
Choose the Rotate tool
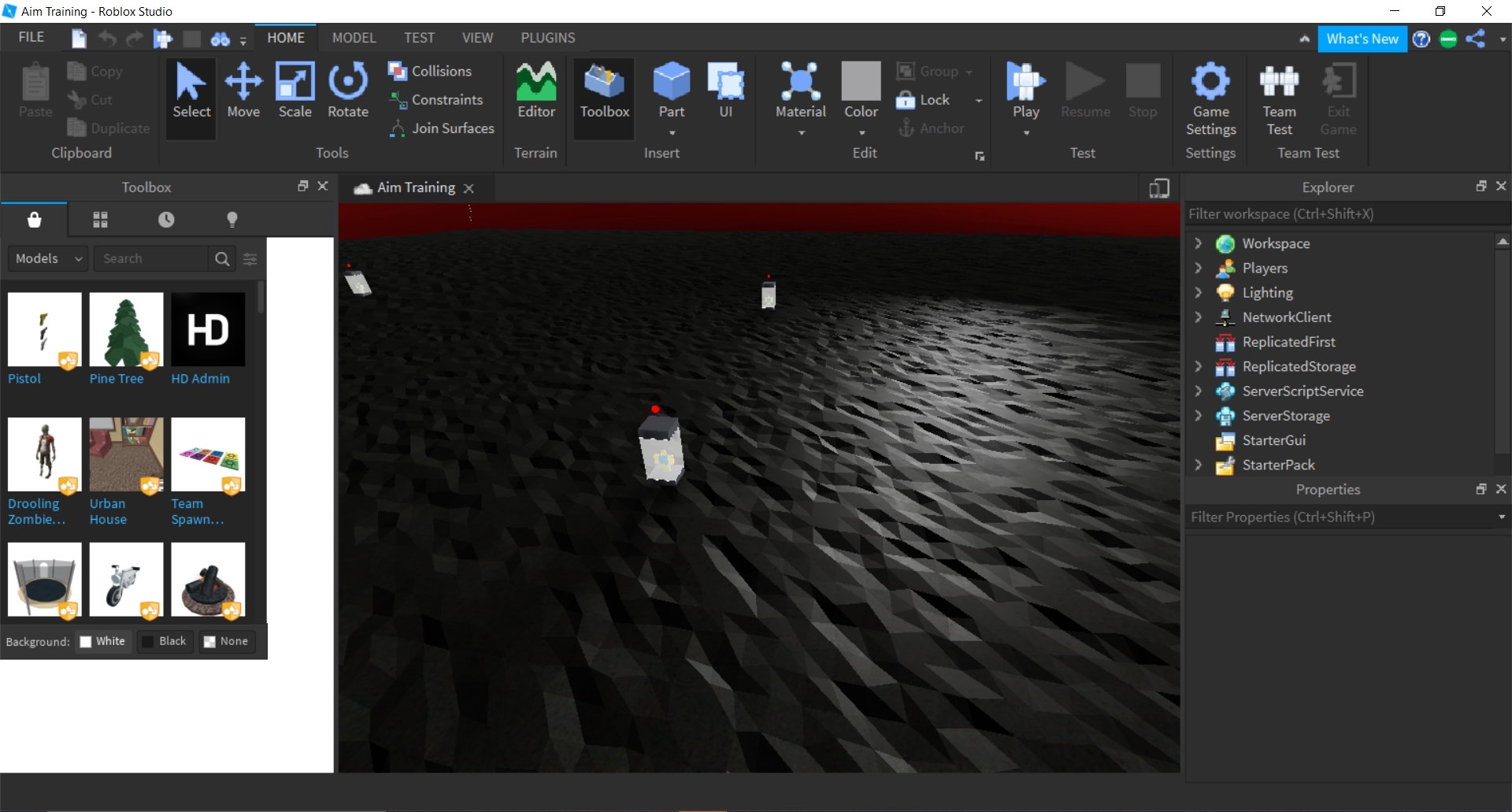[x=347, y=91]
